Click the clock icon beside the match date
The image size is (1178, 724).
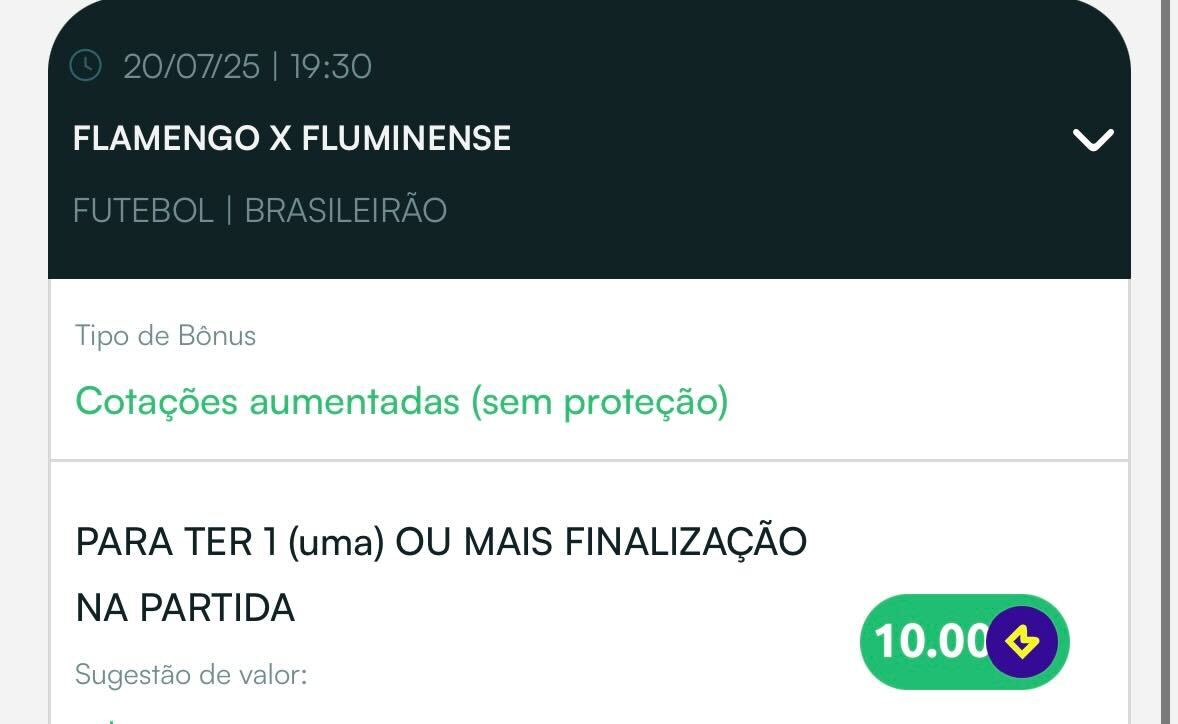coord(86,66)
